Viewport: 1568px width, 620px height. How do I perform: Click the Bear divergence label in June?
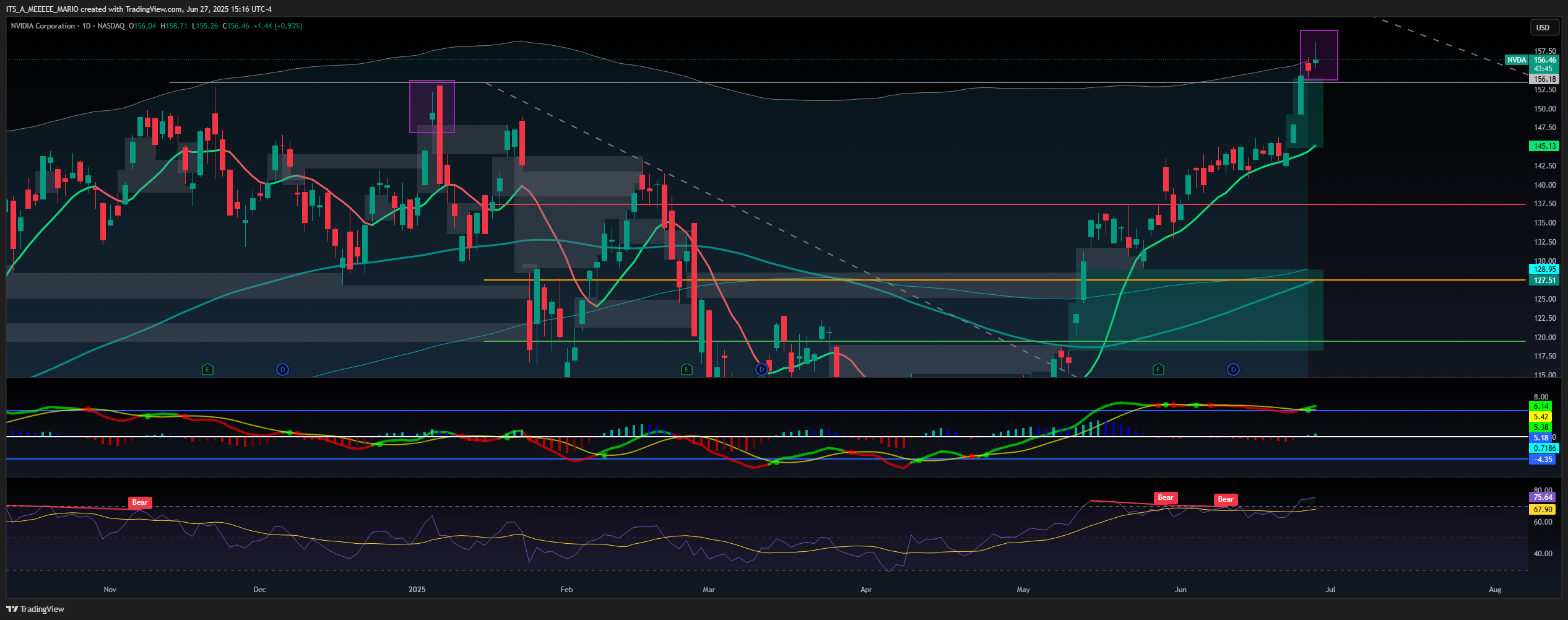click(1226, 499)
